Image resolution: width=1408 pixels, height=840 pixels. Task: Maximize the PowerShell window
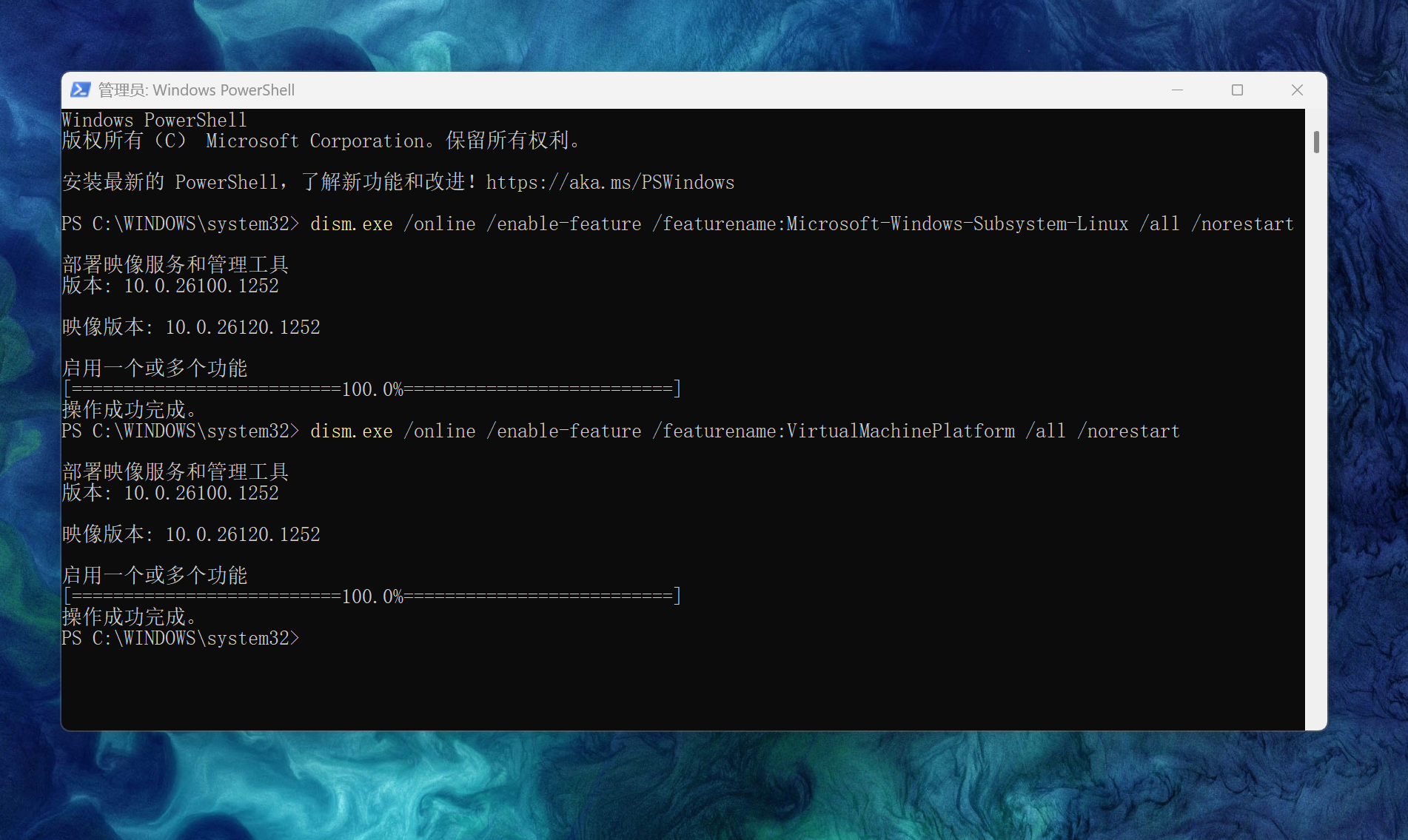point(1237,90)
